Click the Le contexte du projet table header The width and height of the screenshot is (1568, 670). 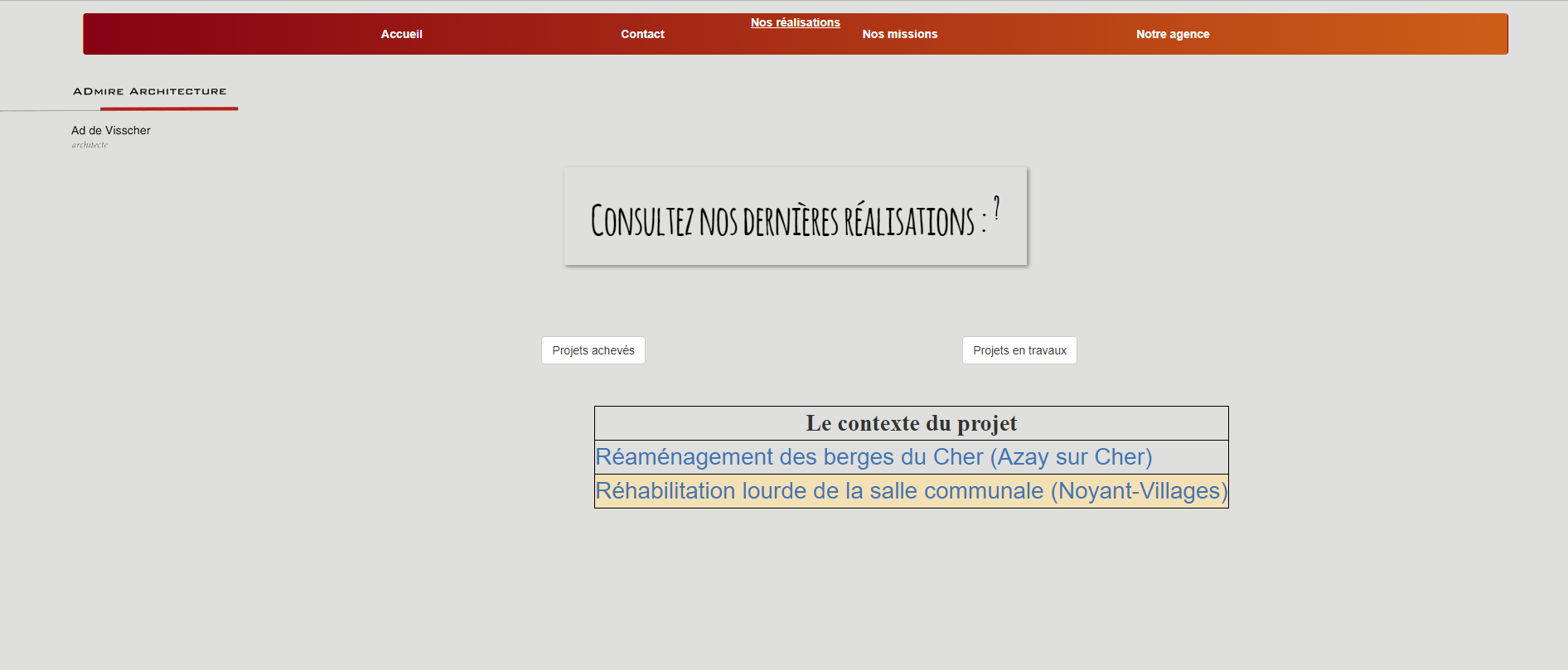pos(911,423)
